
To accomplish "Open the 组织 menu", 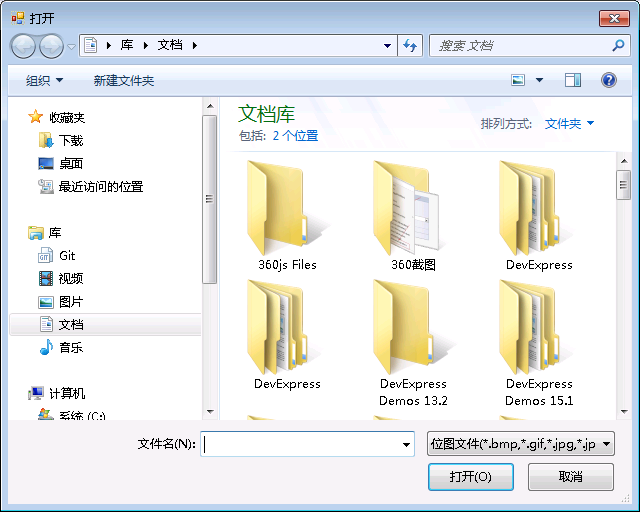I will coord(44,81).
